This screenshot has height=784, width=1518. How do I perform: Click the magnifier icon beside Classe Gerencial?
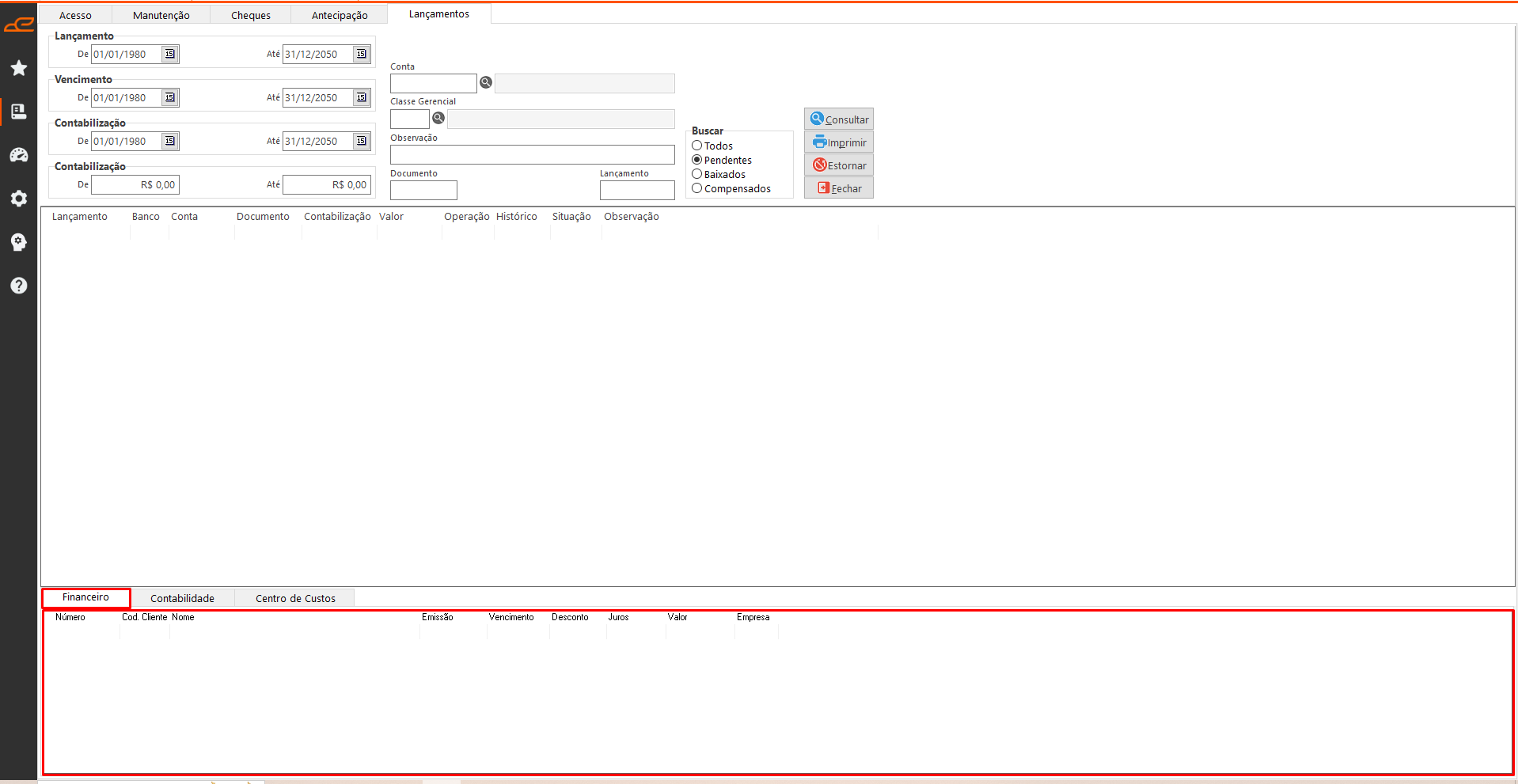tap(438, 118)
